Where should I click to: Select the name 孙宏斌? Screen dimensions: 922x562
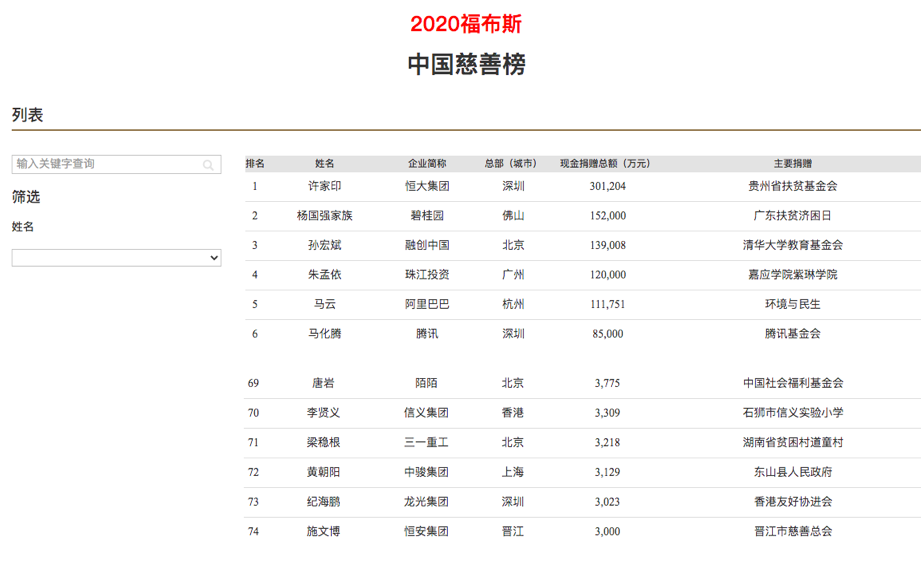(x=325, y=245)
